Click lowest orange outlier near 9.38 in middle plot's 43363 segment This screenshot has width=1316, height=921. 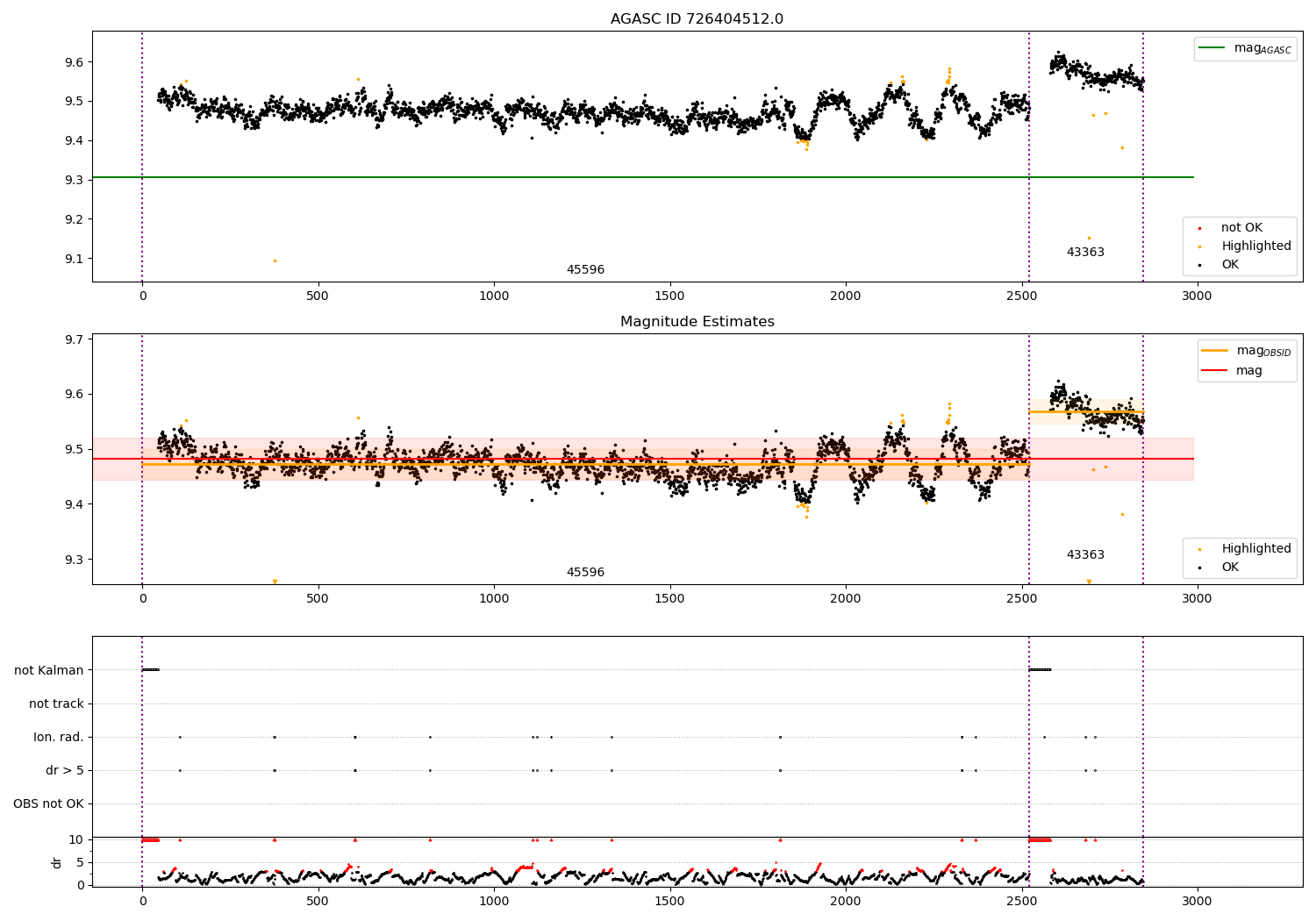point(1122,514)
